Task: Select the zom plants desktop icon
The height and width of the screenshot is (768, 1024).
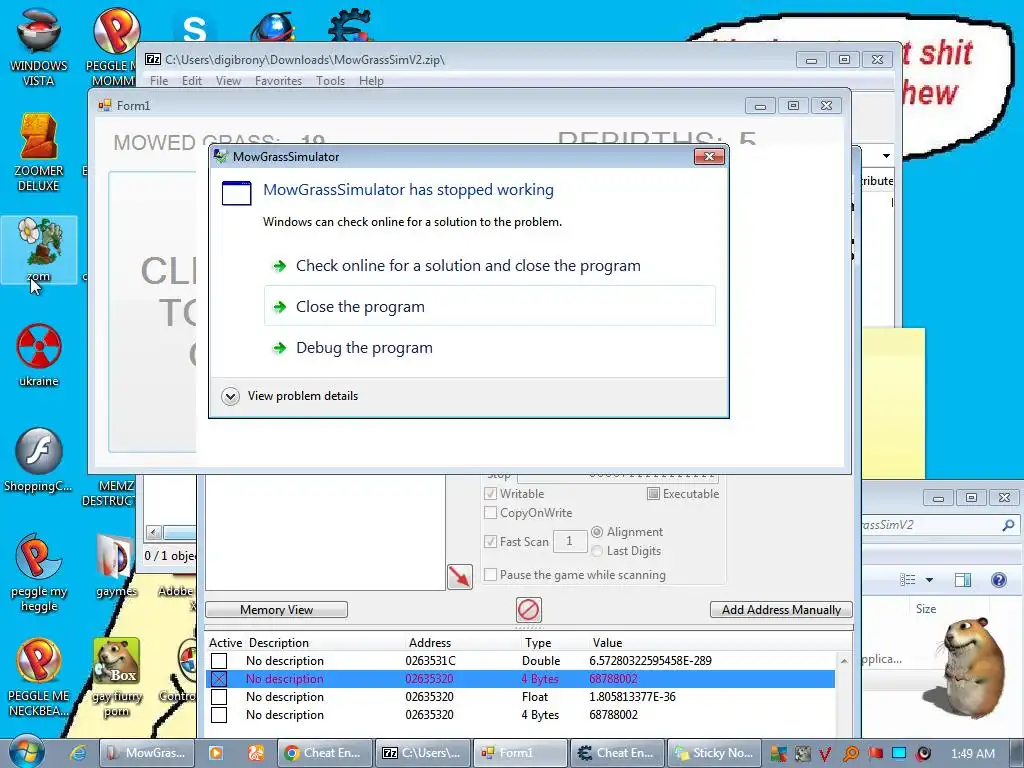Action: click(x=39, y=250)
